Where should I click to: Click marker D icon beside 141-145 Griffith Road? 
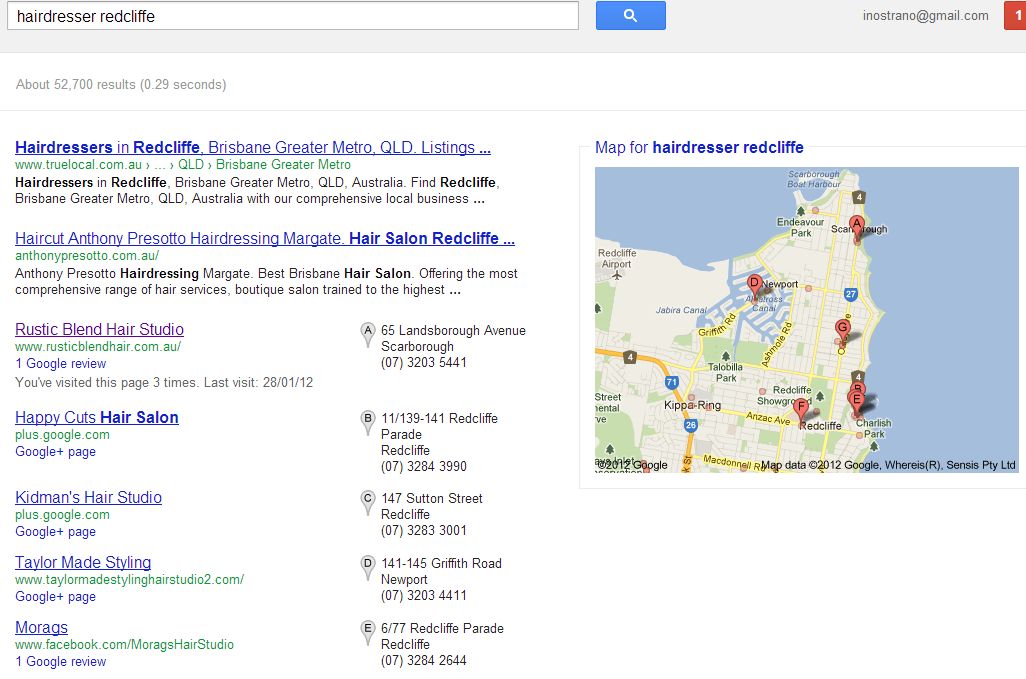[x=368, y=567]
